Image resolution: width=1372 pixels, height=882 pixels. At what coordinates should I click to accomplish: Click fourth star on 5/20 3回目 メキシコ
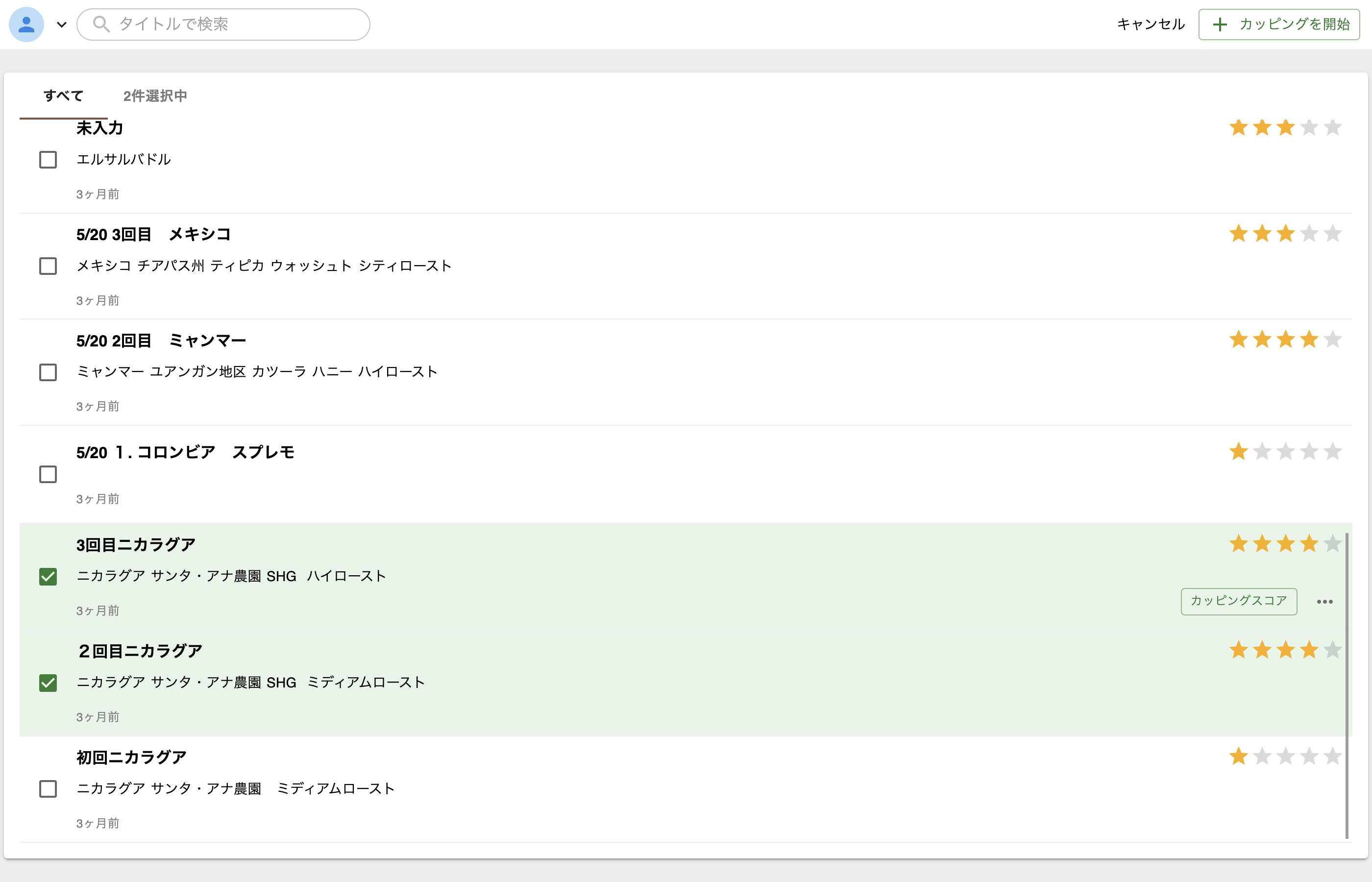[x=1309, y=234]
